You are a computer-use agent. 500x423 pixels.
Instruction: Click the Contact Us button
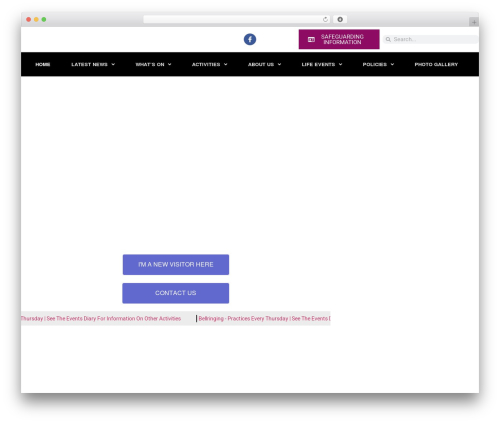click(176, 293)
